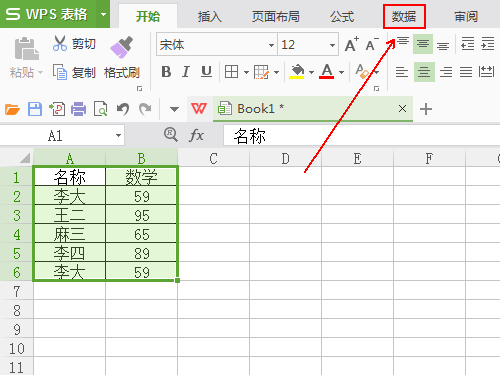Justify text alignment icon

[466, 72]
